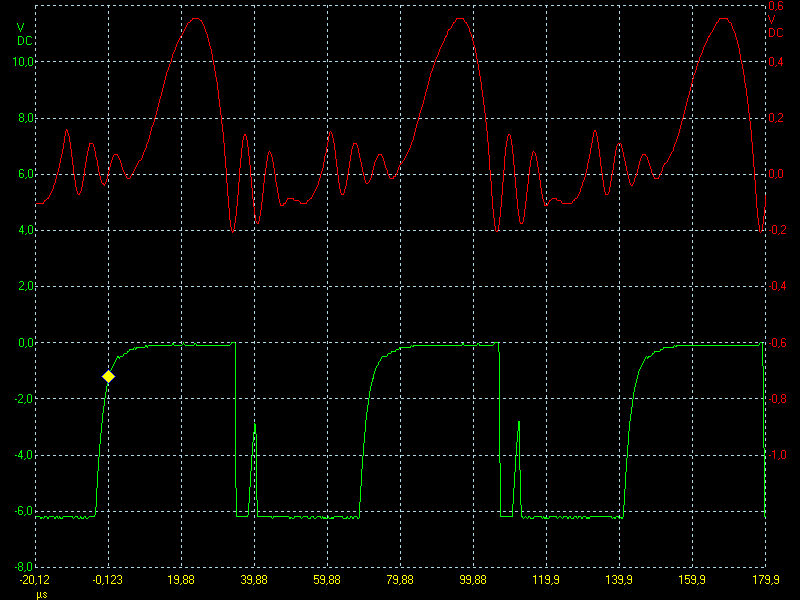Viewport: 800px width, 600px height.
Task: Click the green channel DC coupling label
Action: coord(24,41)
